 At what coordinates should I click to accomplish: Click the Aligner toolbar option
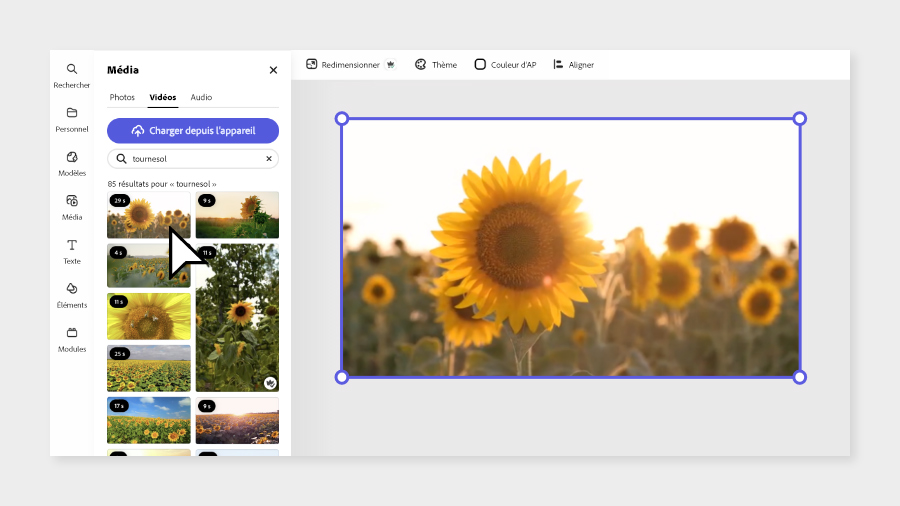tap(573, 65)
